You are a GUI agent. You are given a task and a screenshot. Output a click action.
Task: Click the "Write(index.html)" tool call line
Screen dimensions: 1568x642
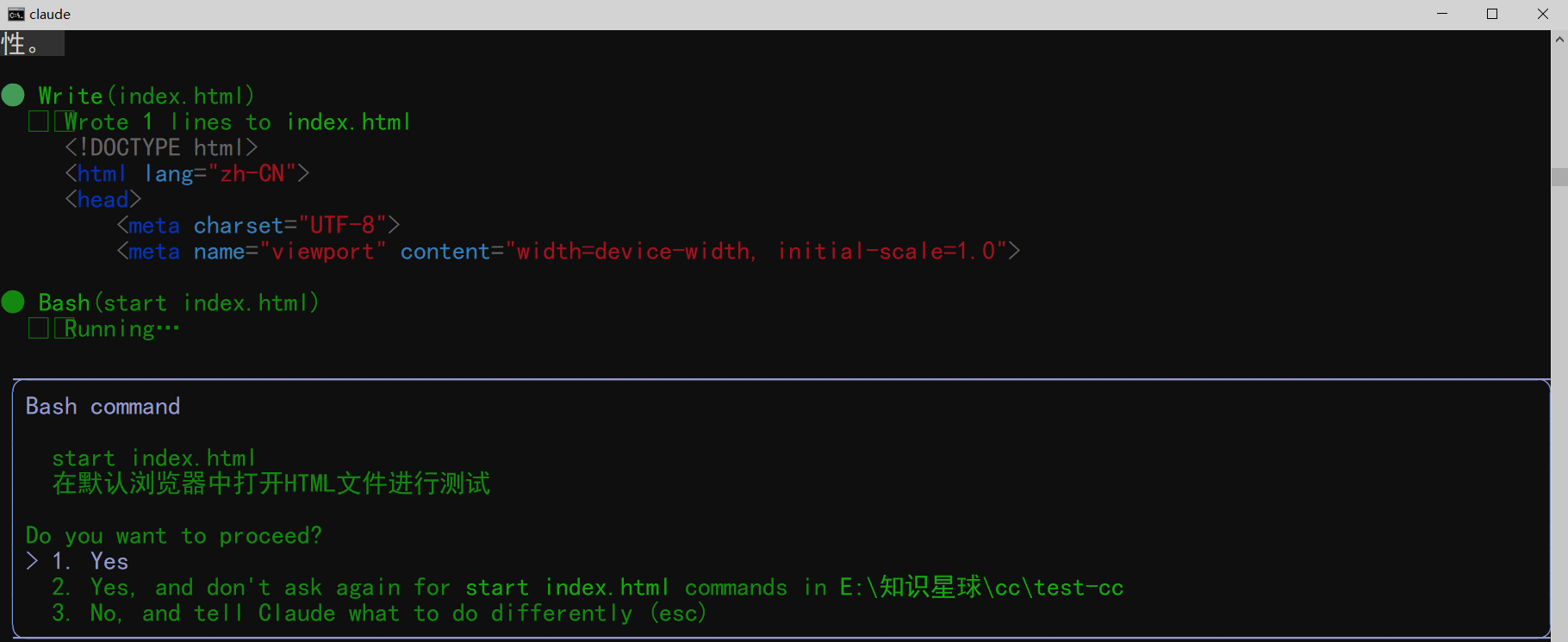[x=146, y=96]
